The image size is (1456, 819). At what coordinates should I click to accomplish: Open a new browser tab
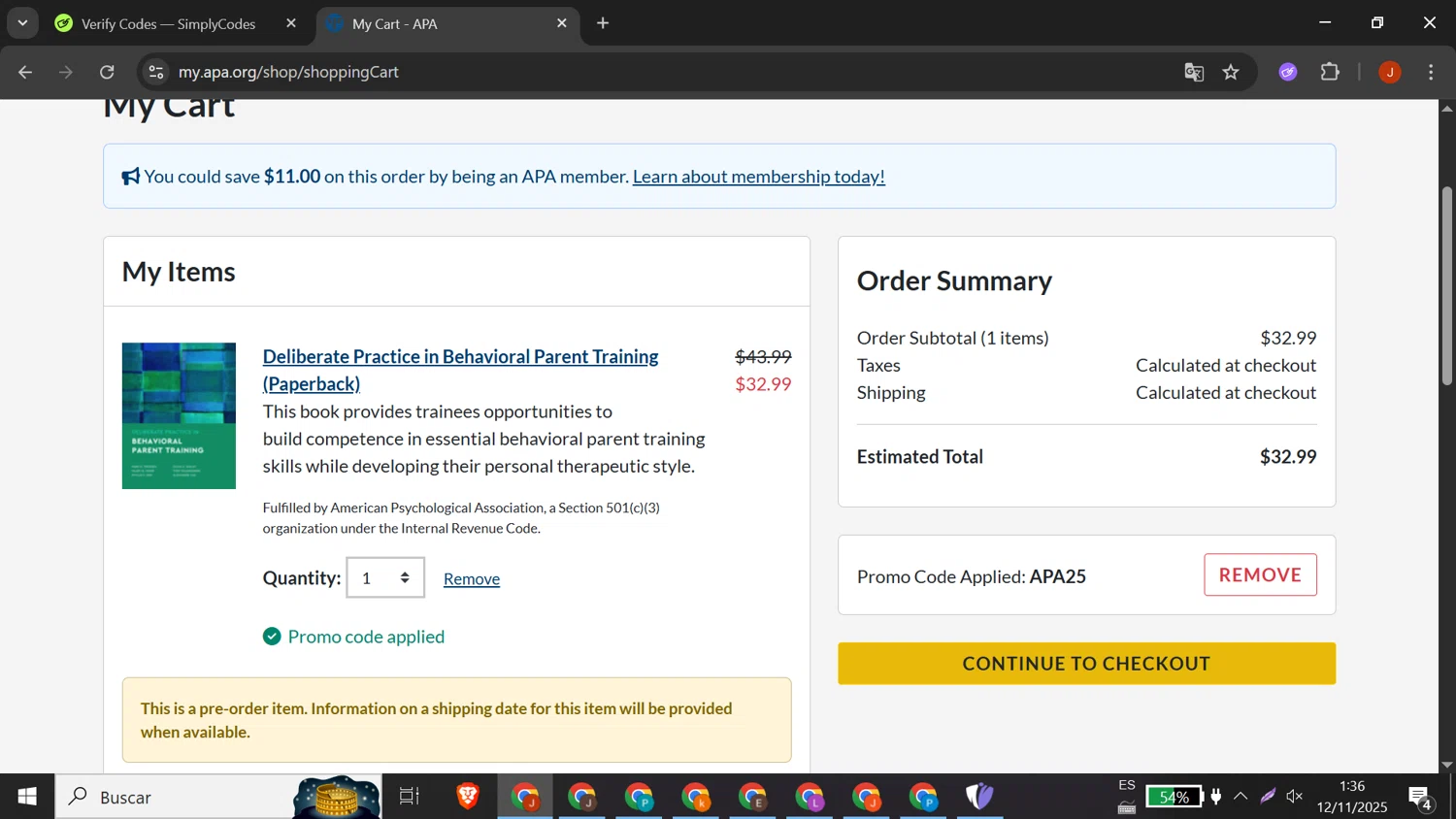603,23
